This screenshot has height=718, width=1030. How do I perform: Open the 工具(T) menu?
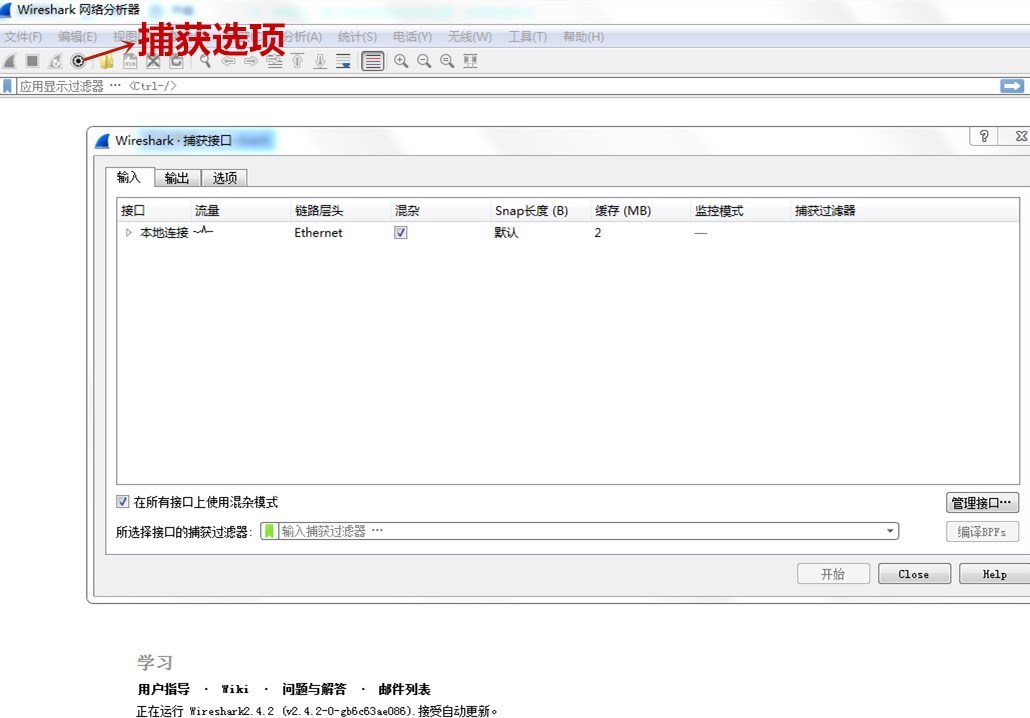pyautogui.click(x=527, y=37)
